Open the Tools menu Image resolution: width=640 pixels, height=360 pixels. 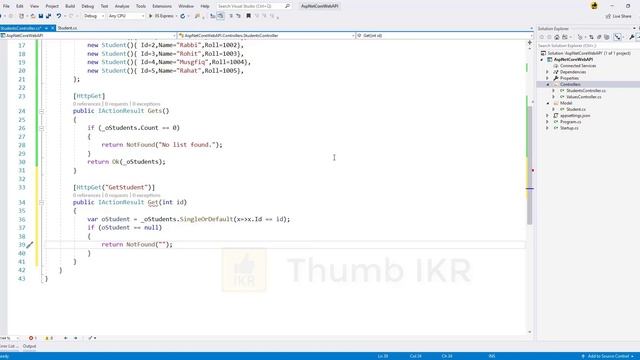[141, 6]
